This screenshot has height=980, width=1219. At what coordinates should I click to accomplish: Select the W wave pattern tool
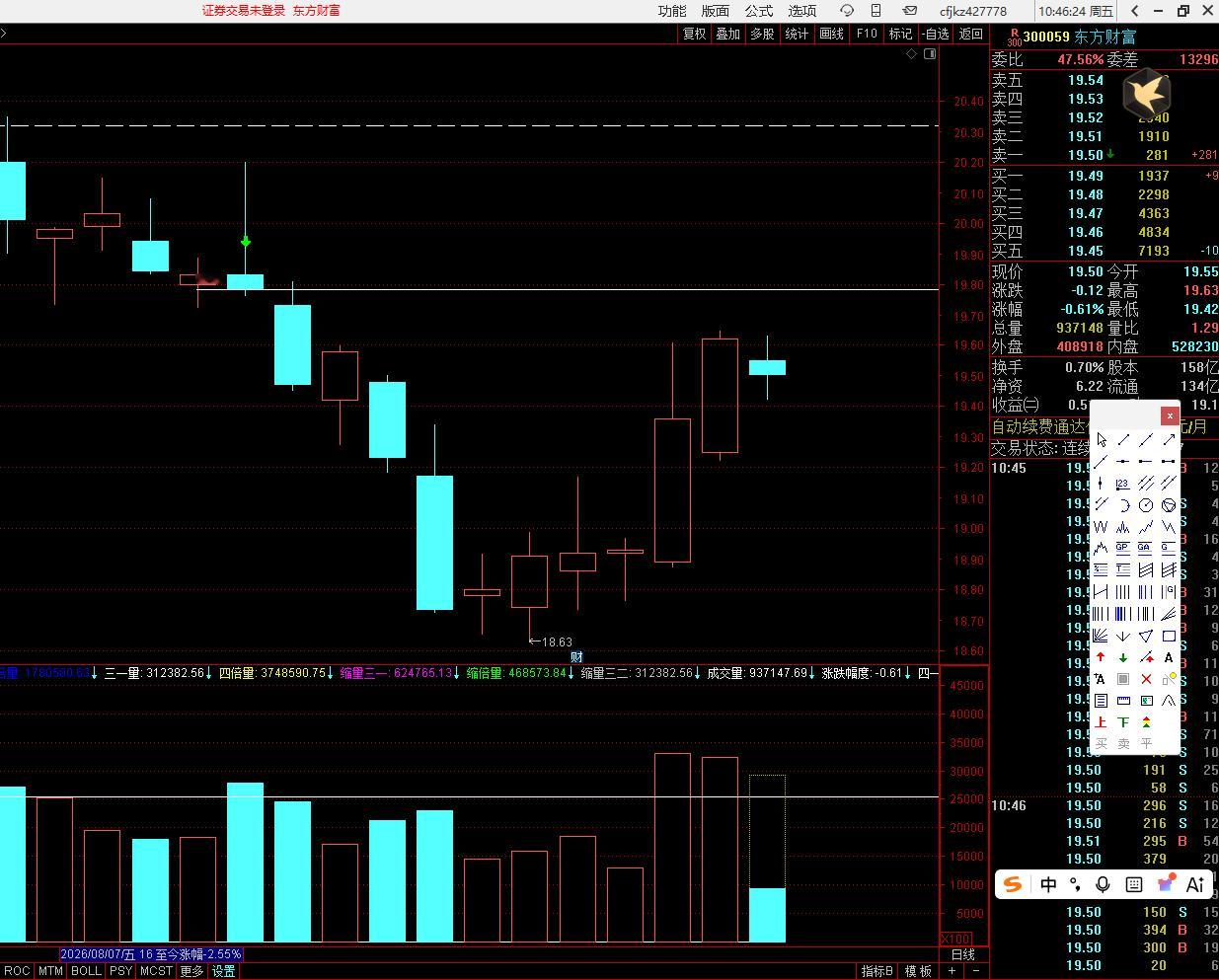pyautogui.click(x=1101, y=527)
